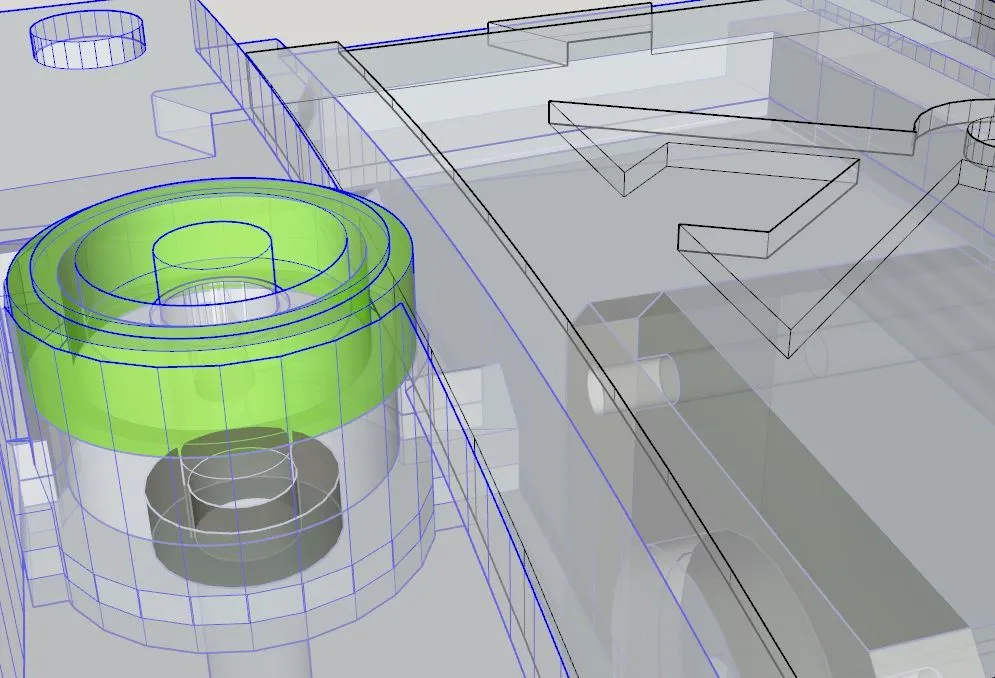This screenshot has height=678, width=995.
Task: Select the rectangular tab on the top edge
Action: (x=569, y=33)
